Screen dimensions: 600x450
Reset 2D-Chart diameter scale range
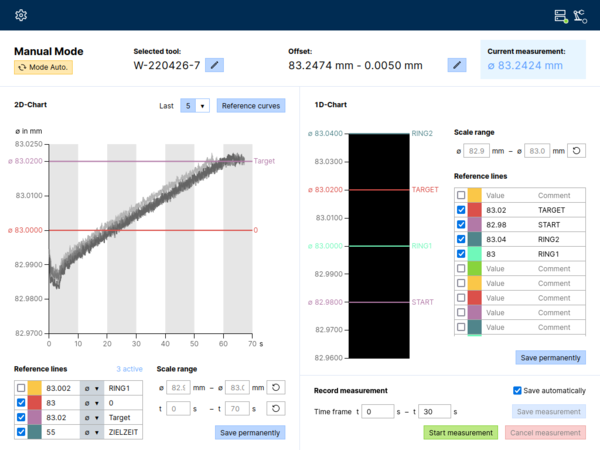[276, 388]
